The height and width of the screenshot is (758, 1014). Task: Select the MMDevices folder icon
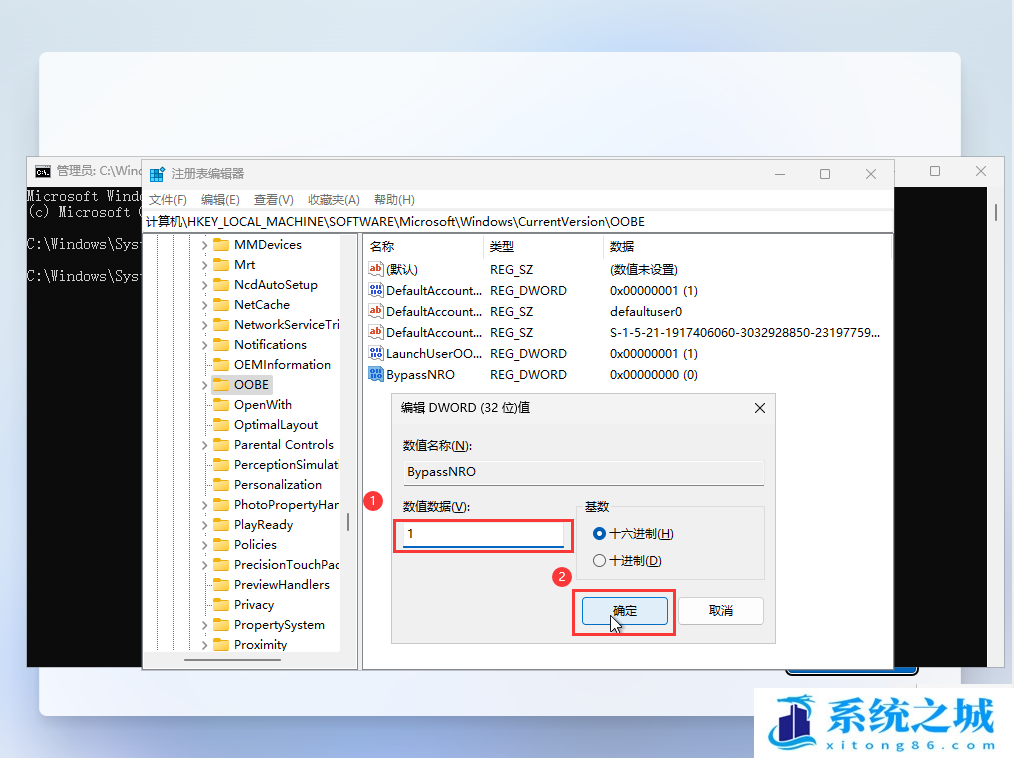pyautogui.click(x=221, y=244)
